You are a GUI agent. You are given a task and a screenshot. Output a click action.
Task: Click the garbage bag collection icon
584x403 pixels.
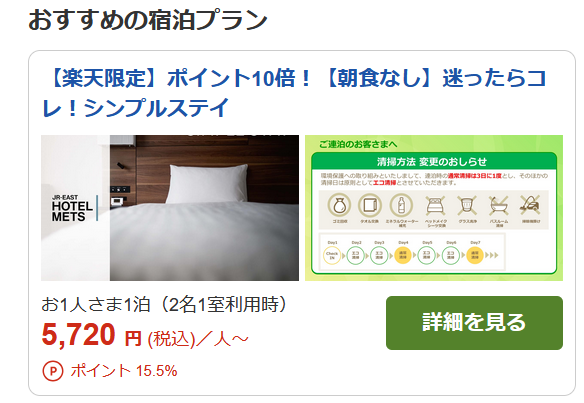[339, 205]
